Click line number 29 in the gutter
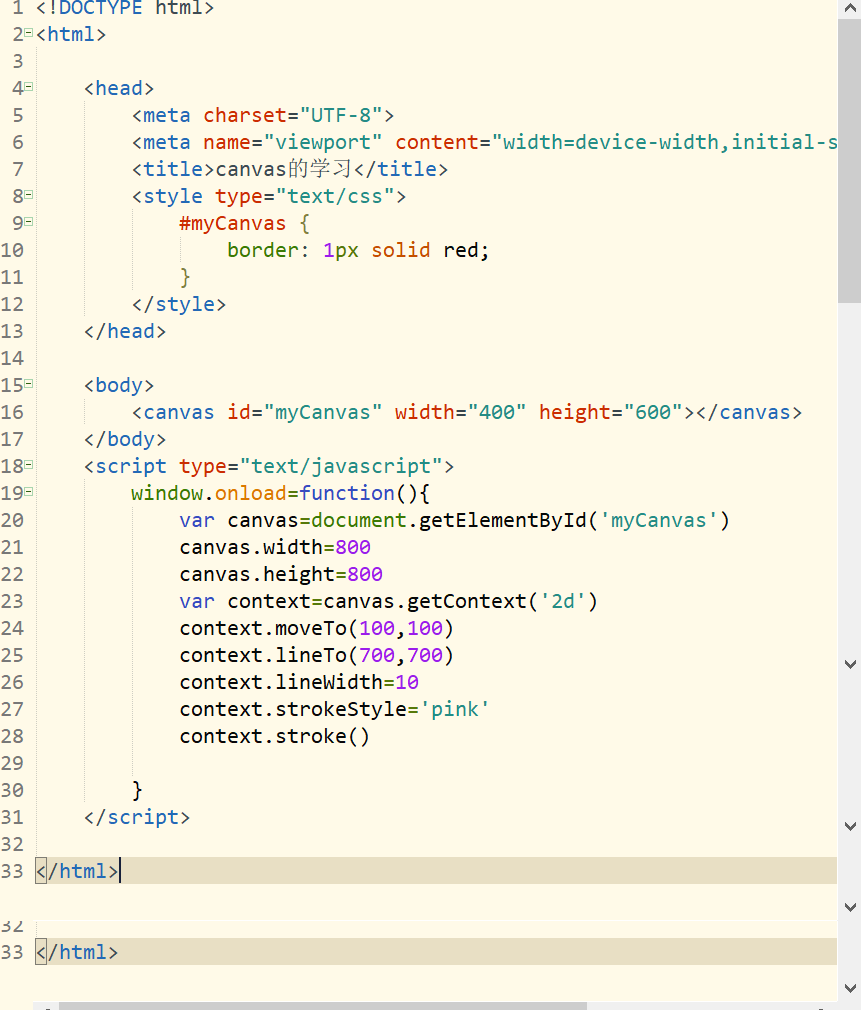The image size is (861, 1010). point(12,763)
